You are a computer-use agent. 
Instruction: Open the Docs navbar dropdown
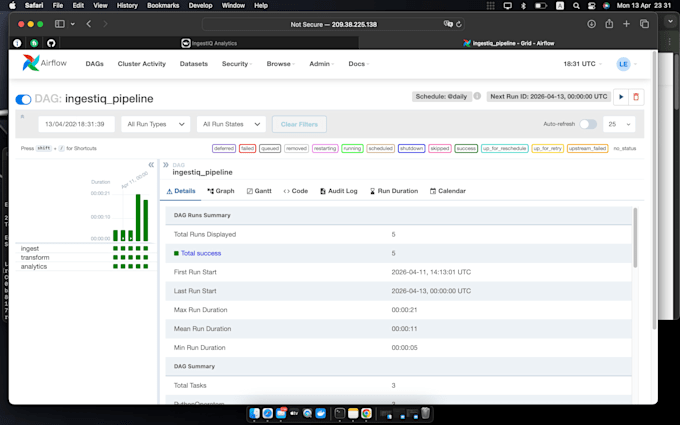pyautogui.click(x=359, y=64)
